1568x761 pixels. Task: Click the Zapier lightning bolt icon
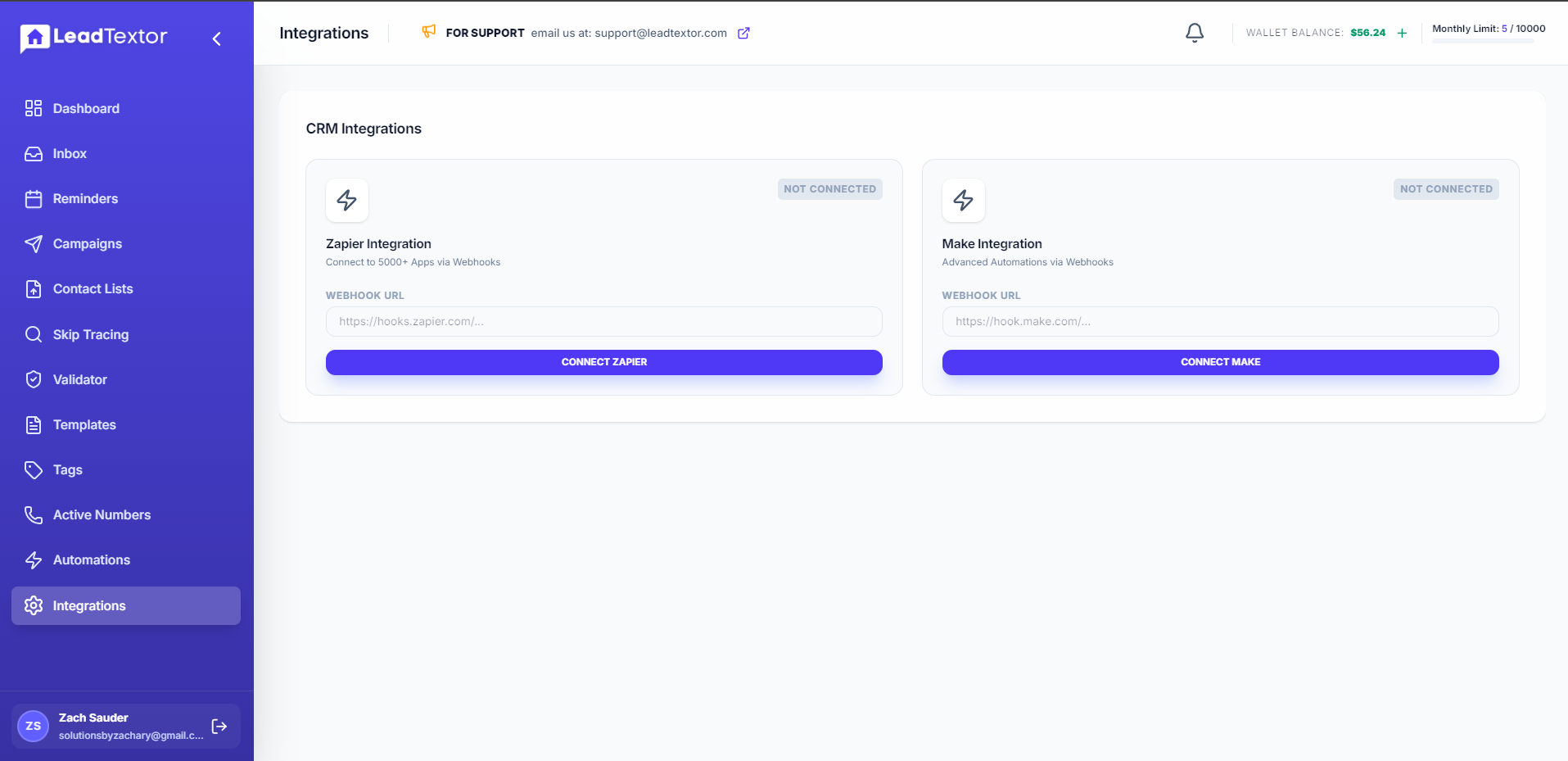pos(347,200)
